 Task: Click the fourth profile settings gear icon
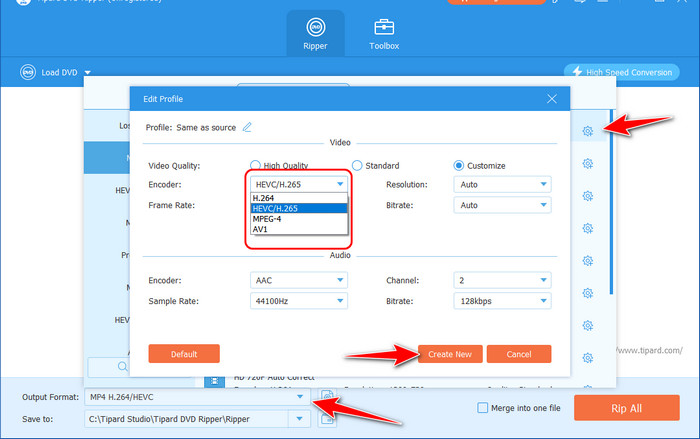(x=588, y=228)
